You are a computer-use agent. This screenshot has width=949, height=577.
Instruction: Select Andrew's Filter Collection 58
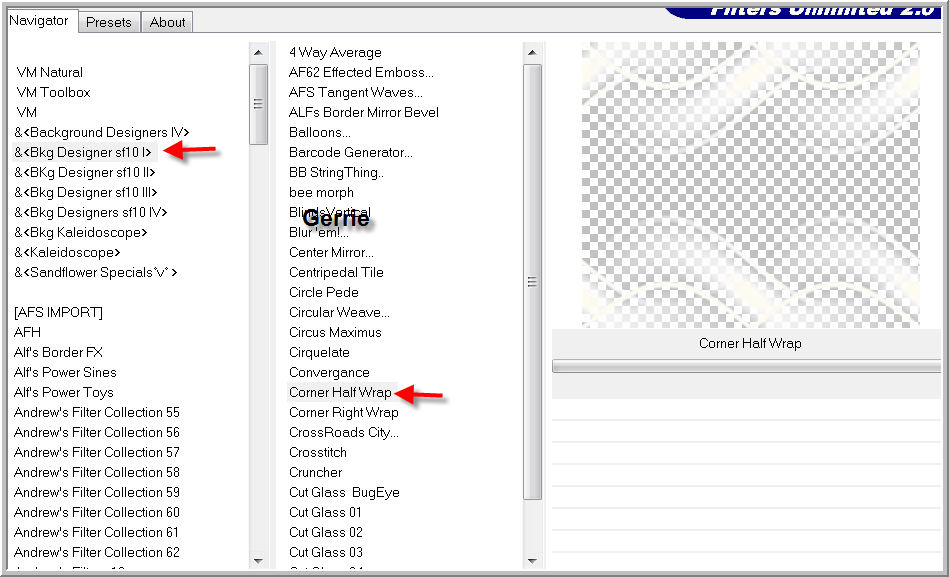pos(97,472)
